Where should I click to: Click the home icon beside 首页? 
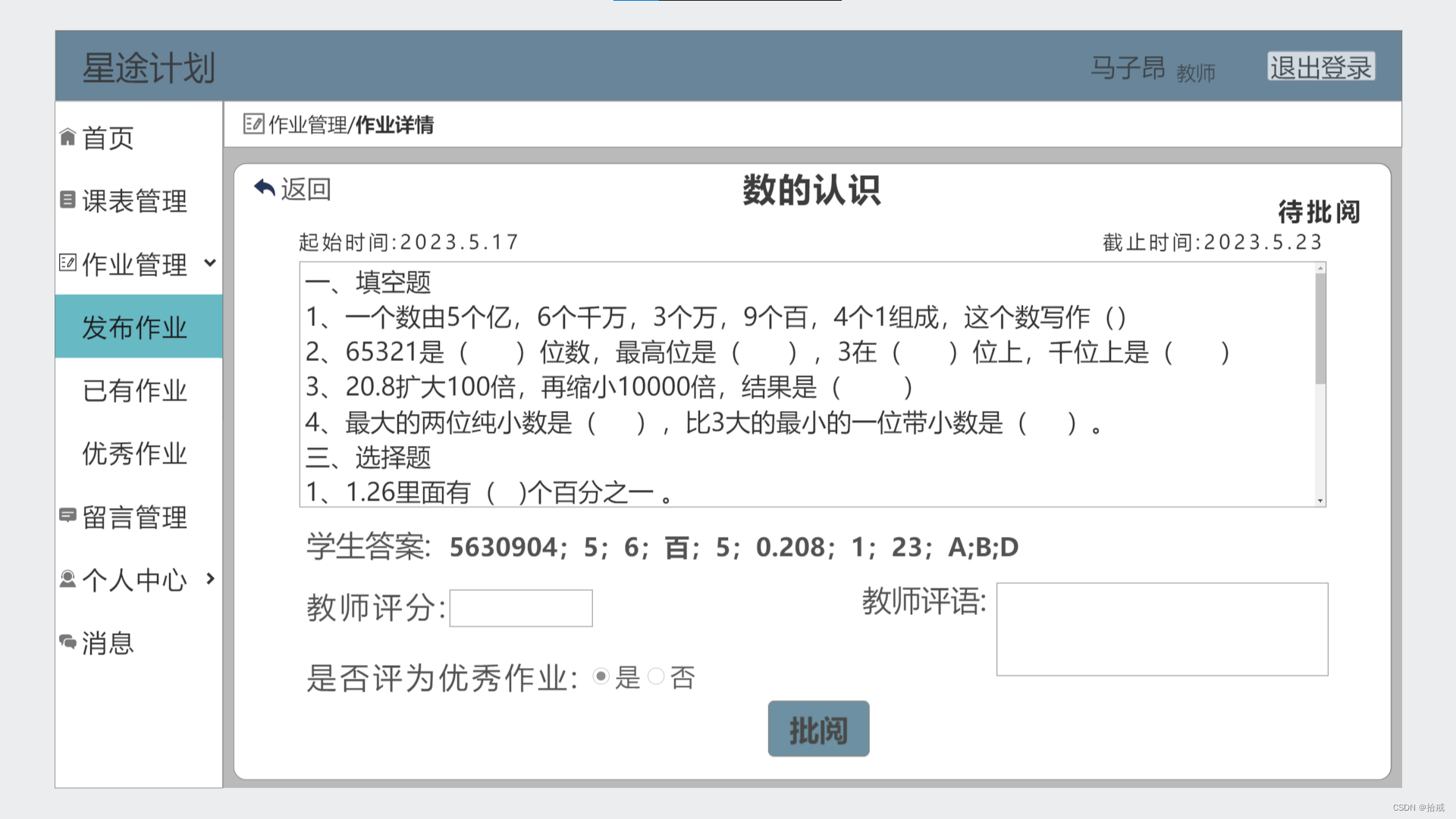click(67, 136)
